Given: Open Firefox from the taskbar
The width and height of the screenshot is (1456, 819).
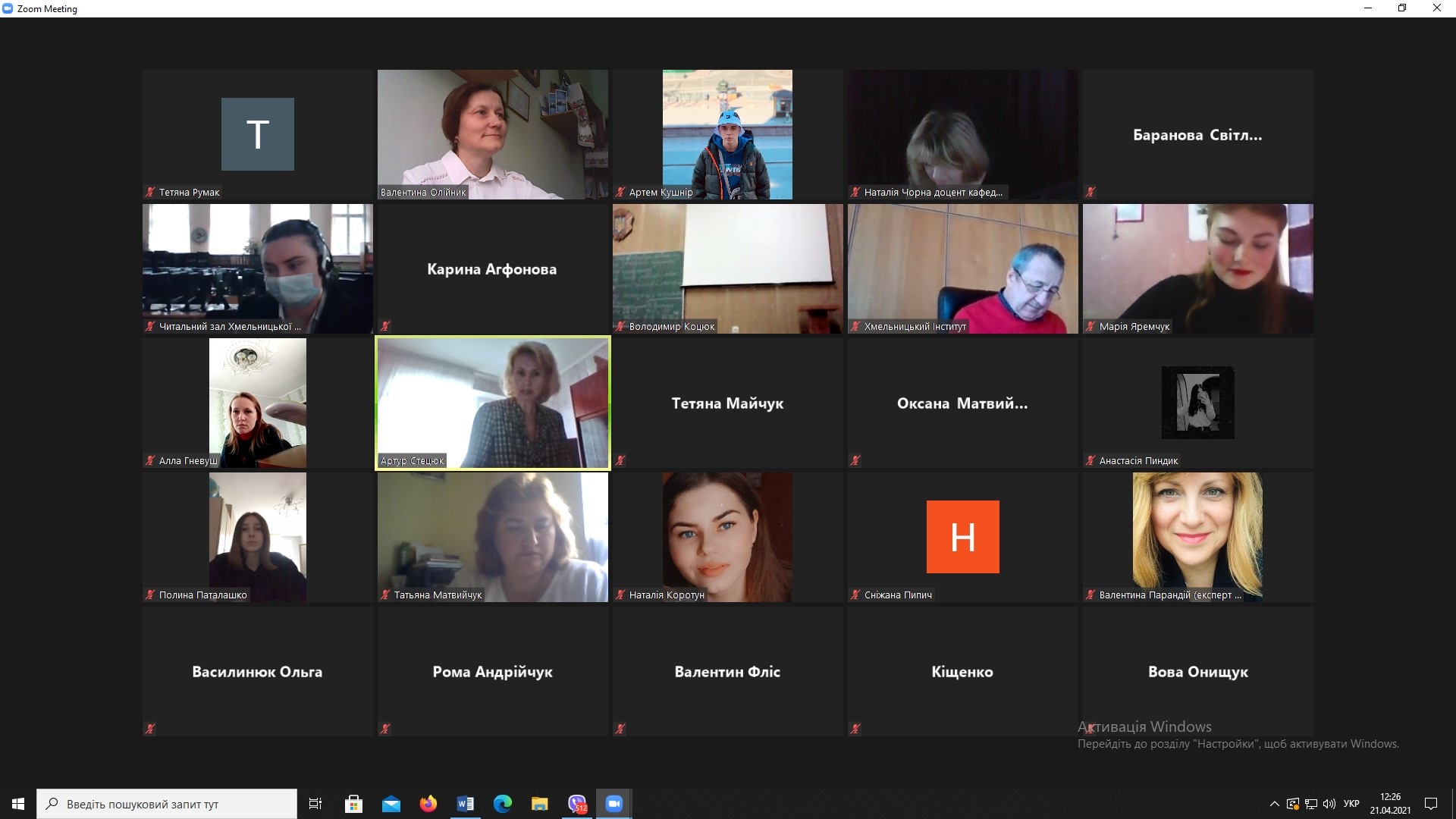Looking at the screenshot, I should tap(428, 804).
